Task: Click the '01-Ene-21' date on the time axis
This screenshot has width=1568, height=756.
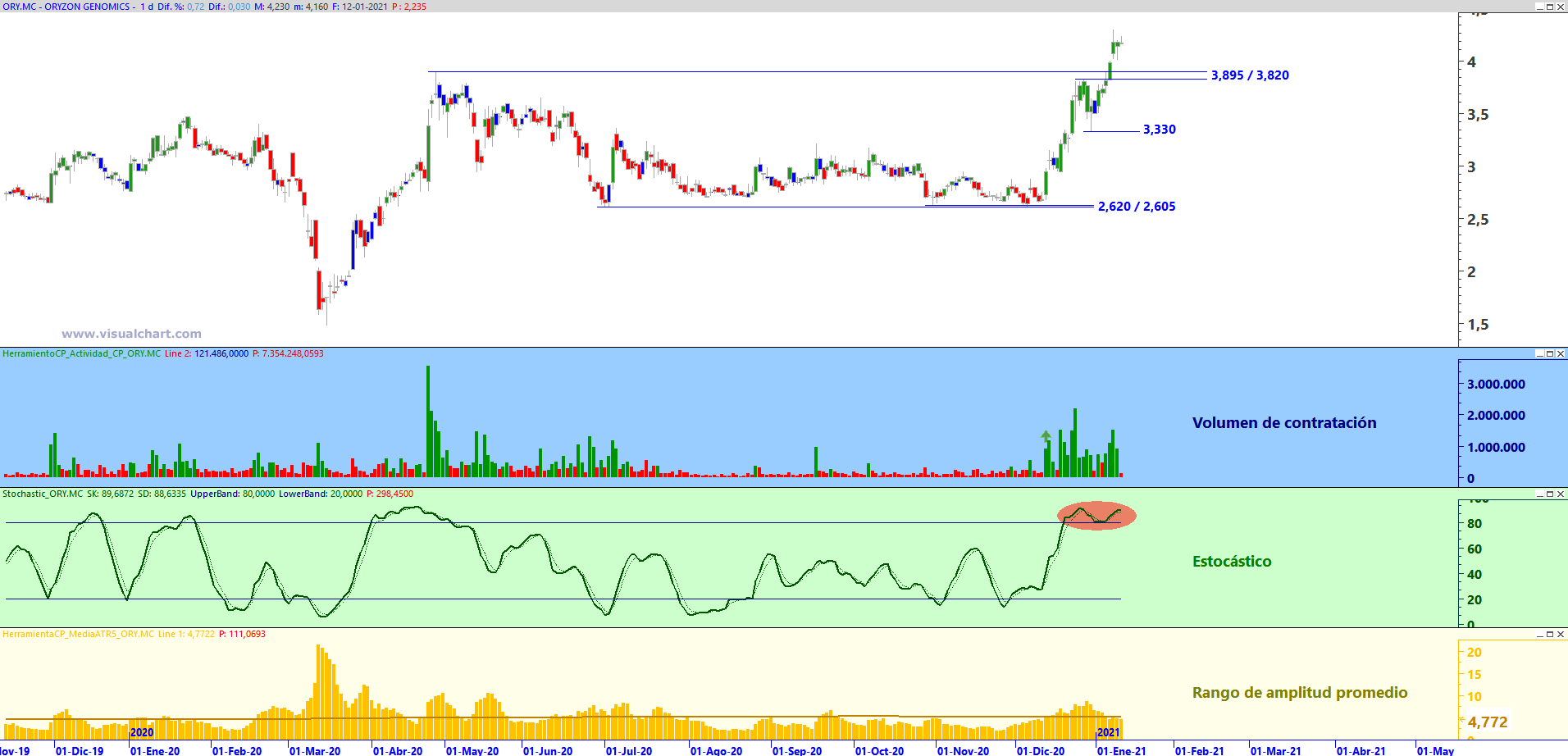Action: [x=1122, y=750]
